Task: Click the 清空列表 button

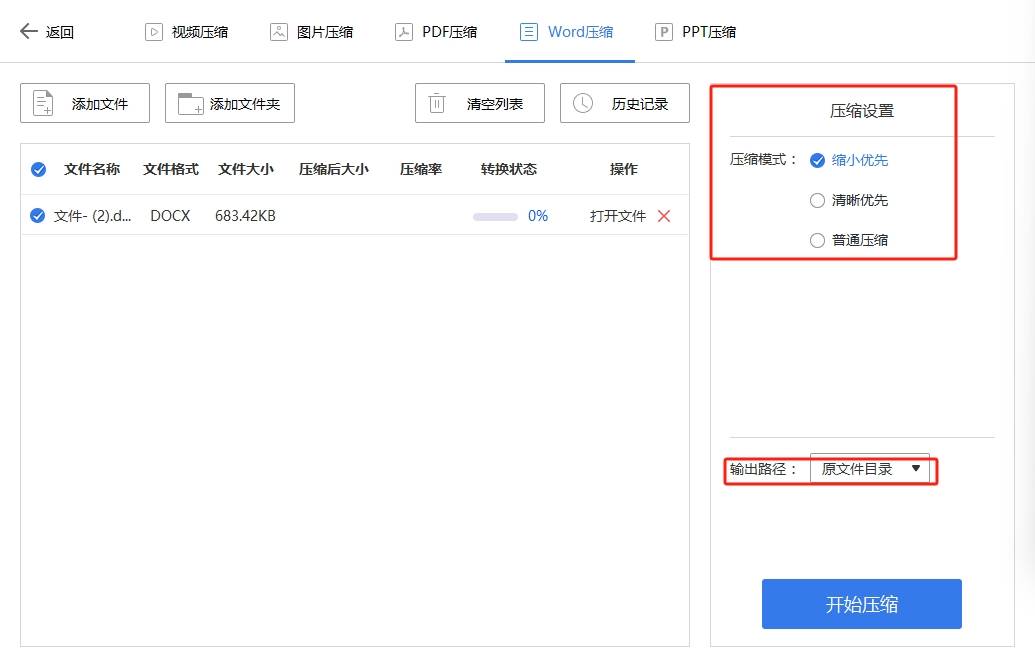Action: pyautogui.click(x=480, y=103)
